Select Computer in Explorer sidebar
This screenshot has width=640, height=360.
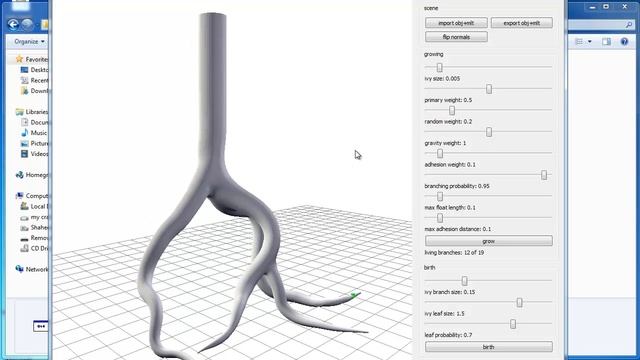32,196
